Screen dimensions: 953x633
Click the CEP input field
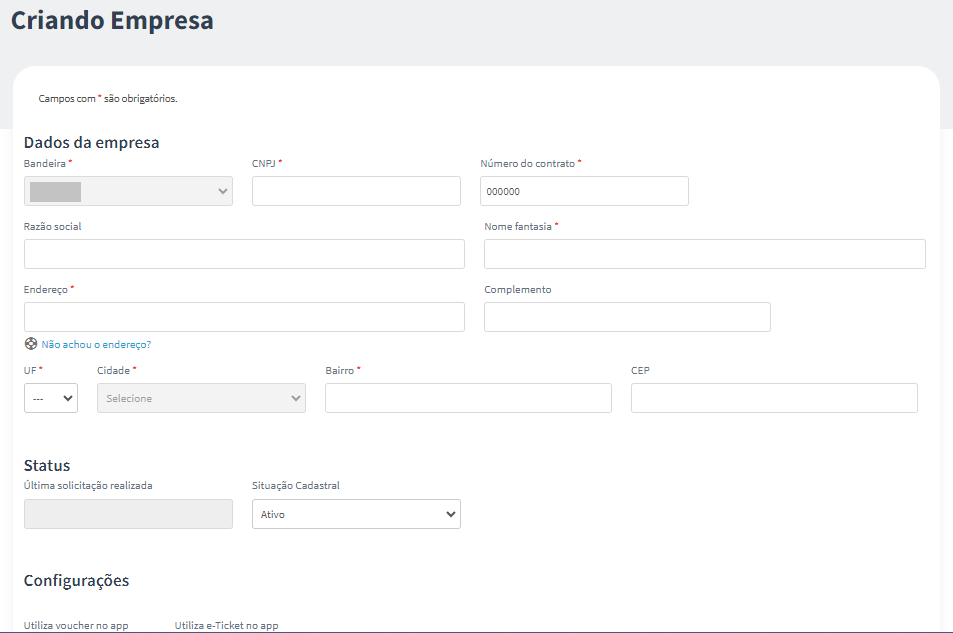[x=774, y=398]
